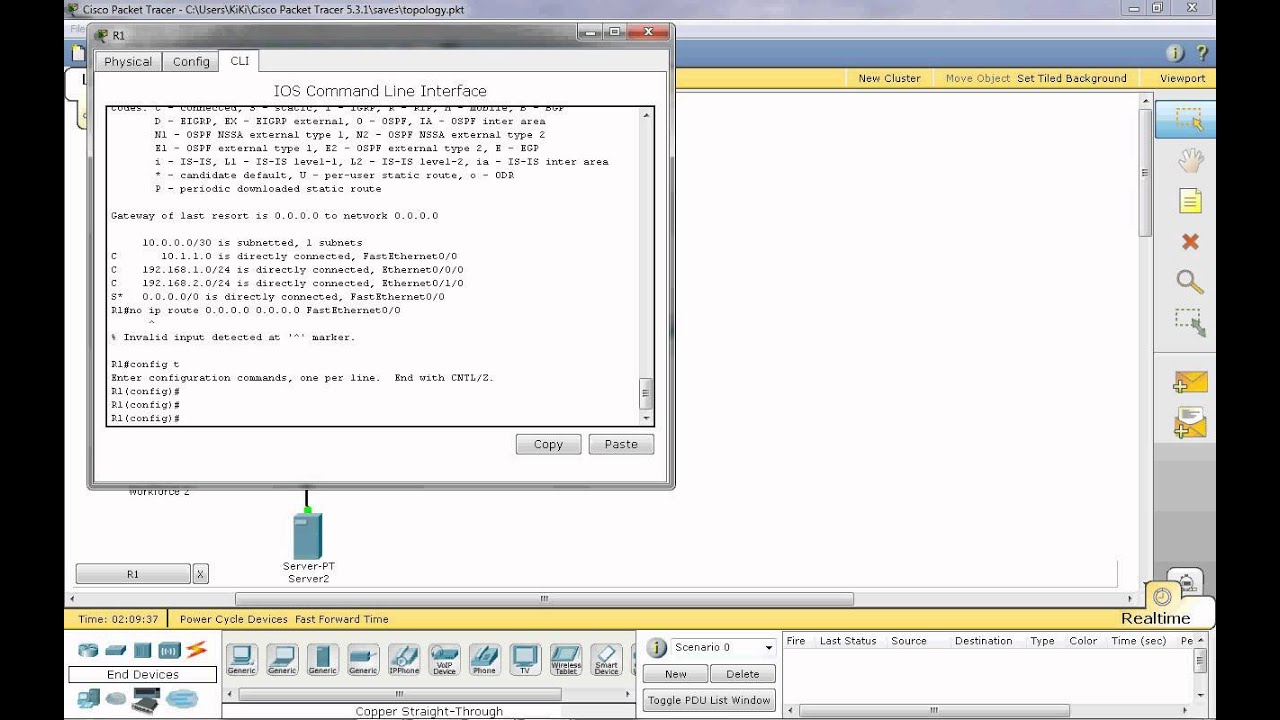The image size is (1280, 720).
Task: Click the Time: 02:09:37 status display
Action: (x=118, y=619)
